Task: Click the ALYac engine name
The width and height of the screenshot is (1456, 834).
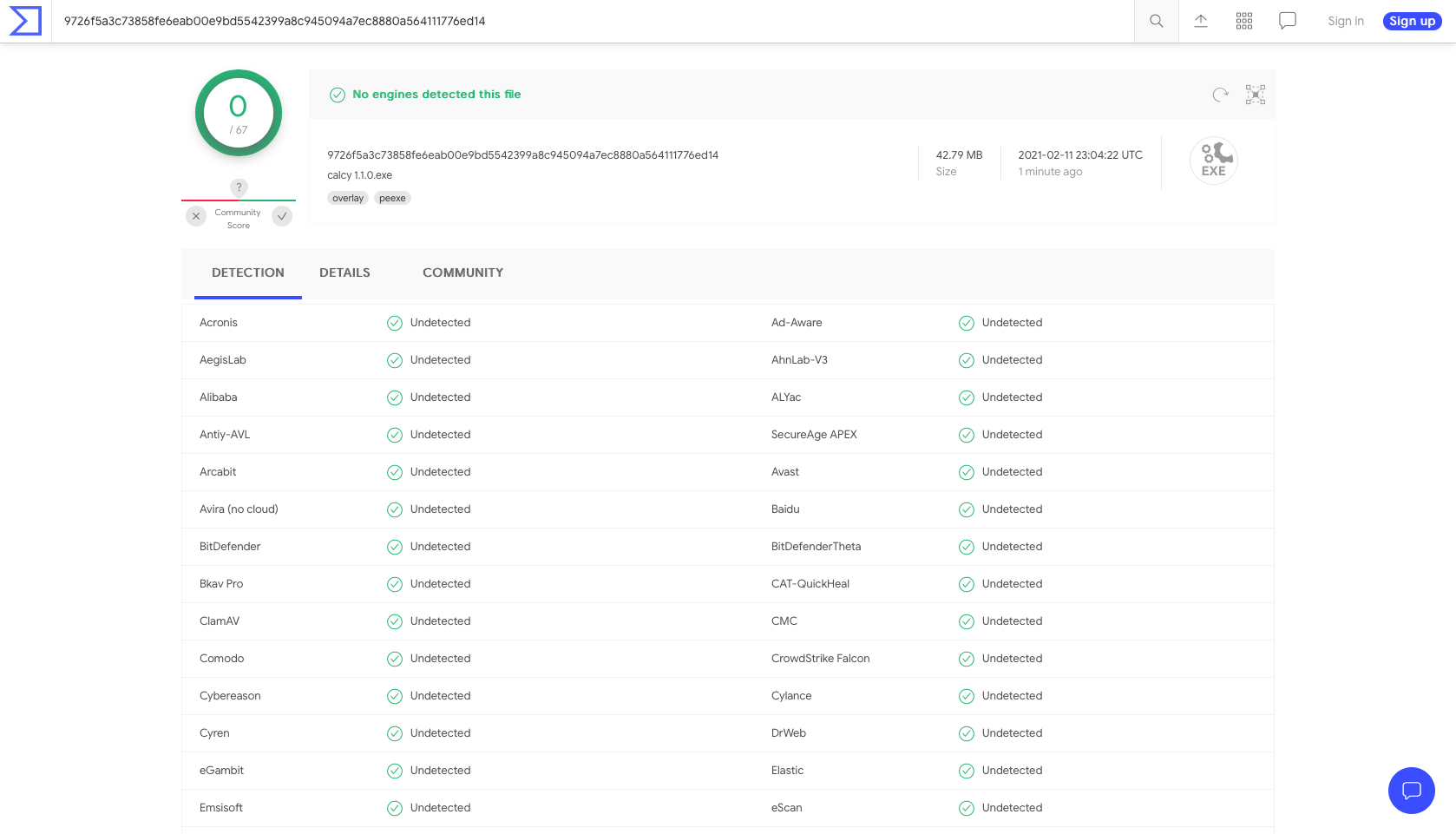Action: click(x=786, y=397)
